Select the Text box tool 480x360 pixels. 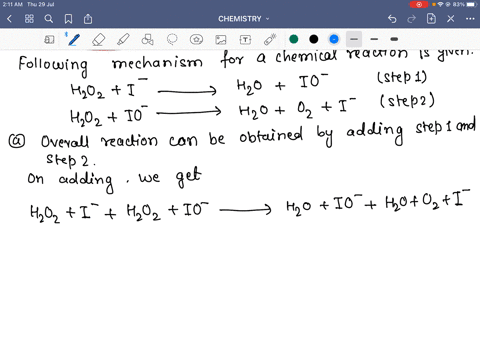[245, 40]
